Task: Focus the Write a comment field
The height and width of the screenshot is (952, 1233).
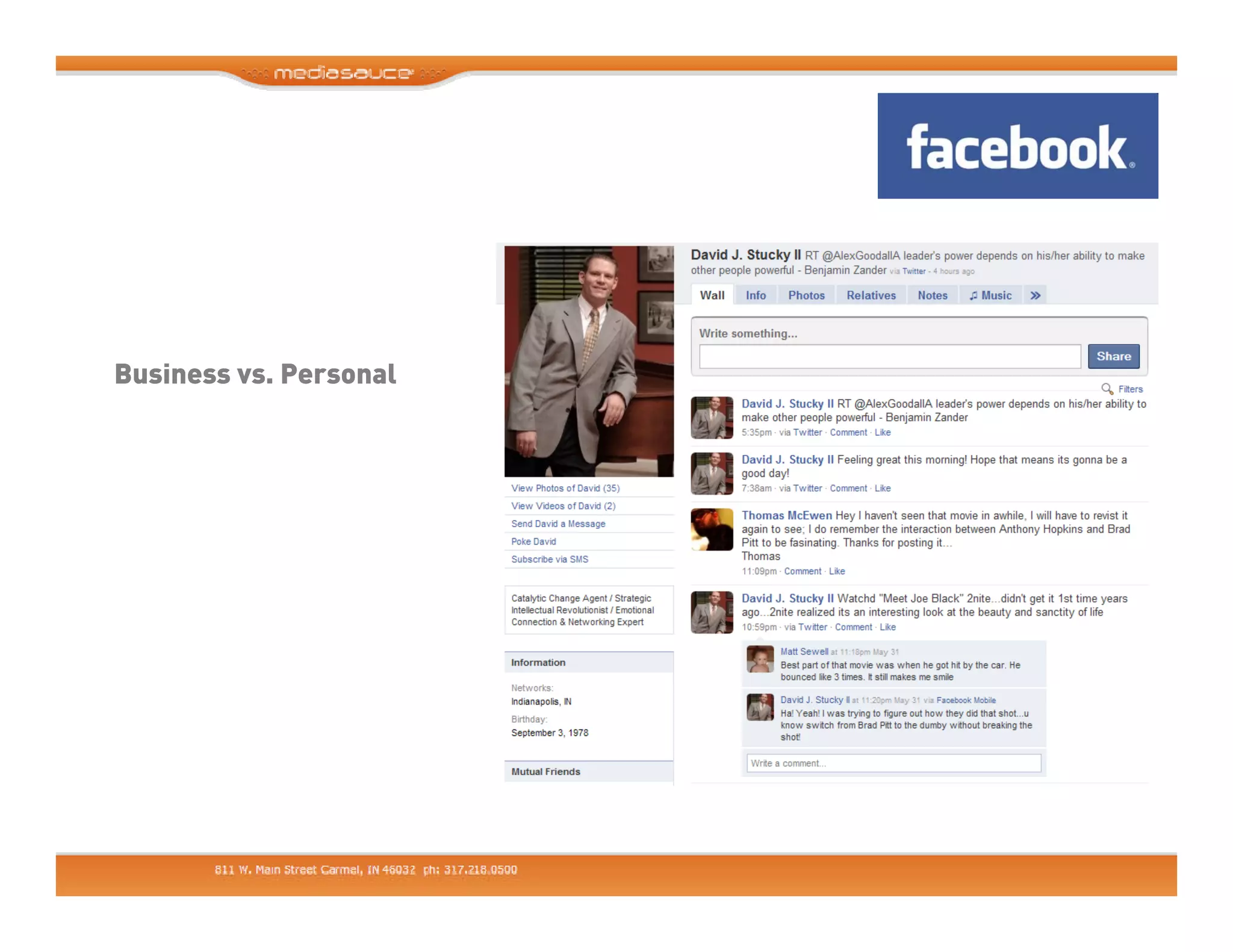Action: point(893,763)
